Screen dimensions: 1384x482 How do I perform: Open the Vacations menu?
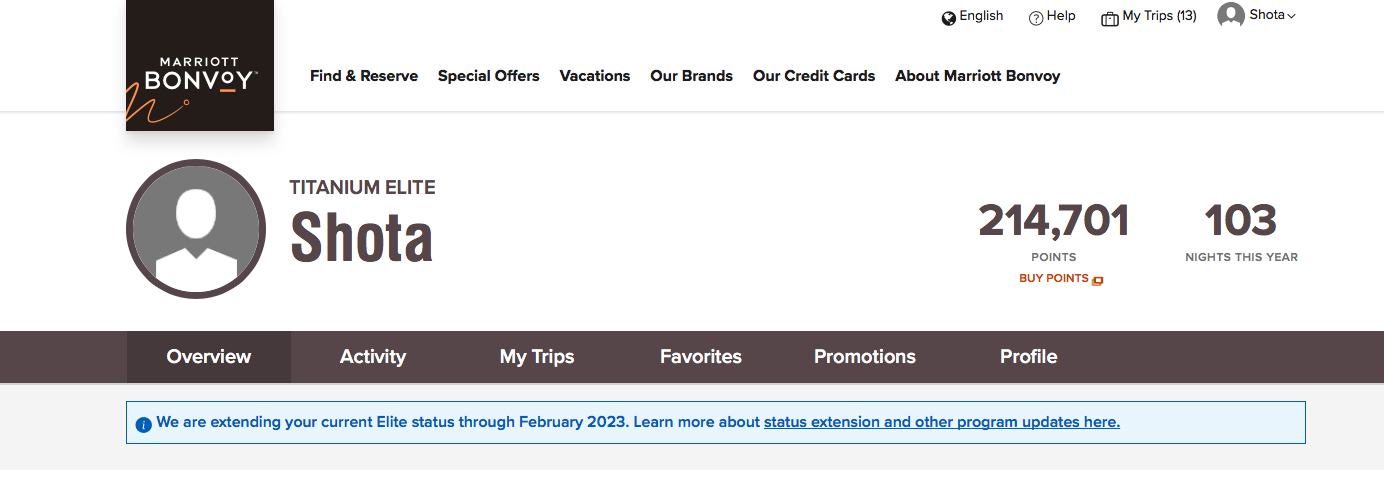click(x=595, y=76)
